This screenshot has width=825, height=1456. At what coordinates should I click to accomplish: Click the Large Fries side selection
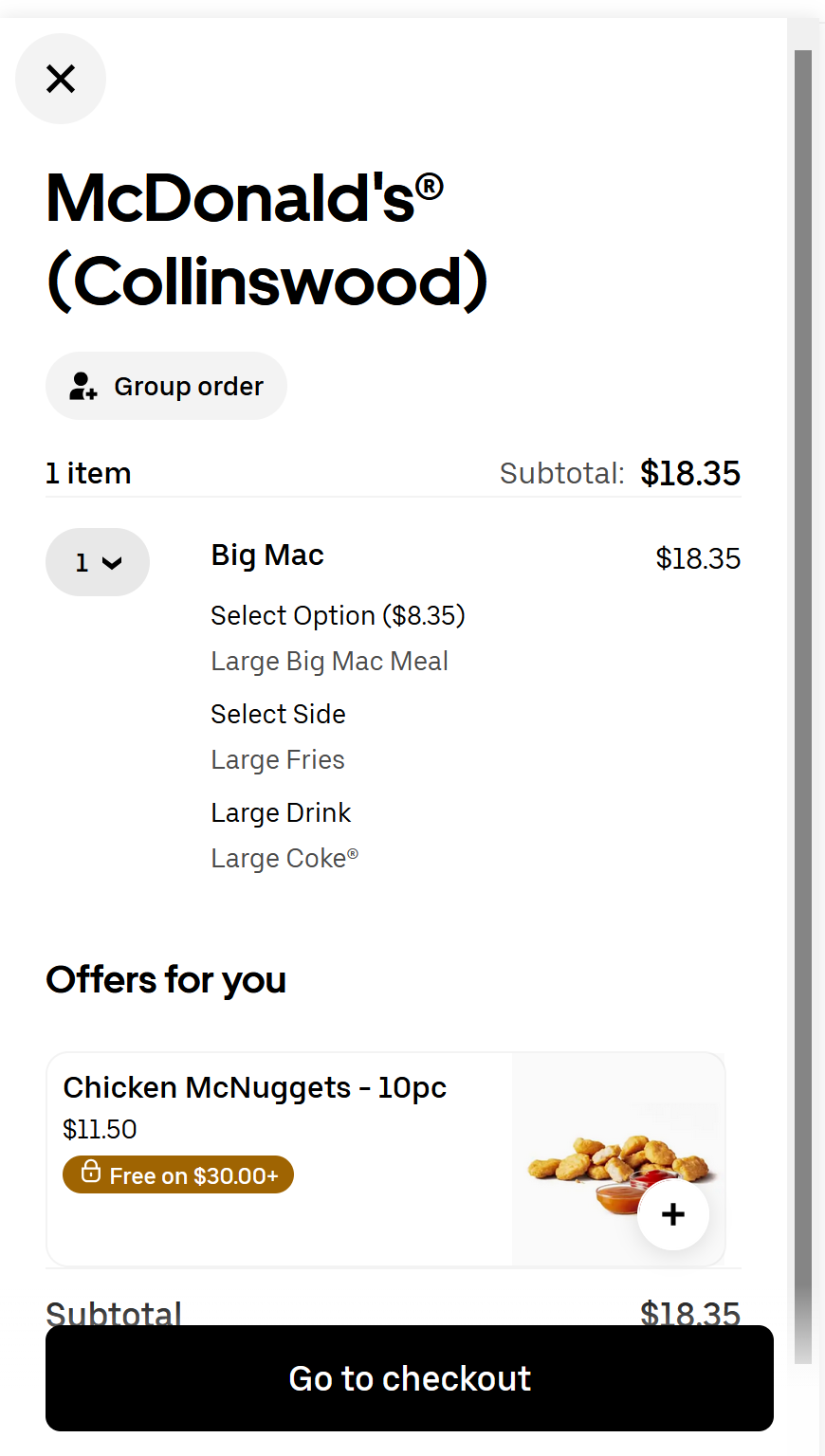(278, 760)
